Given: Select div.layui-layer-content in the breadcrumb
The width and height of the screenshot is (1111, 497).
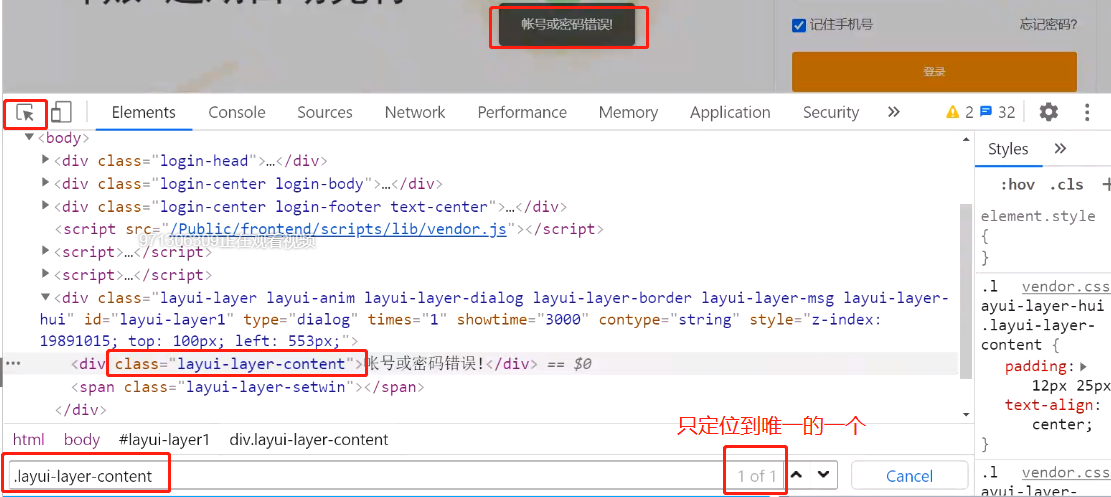Looking at the screenshot, I should (x=309, y=440).
